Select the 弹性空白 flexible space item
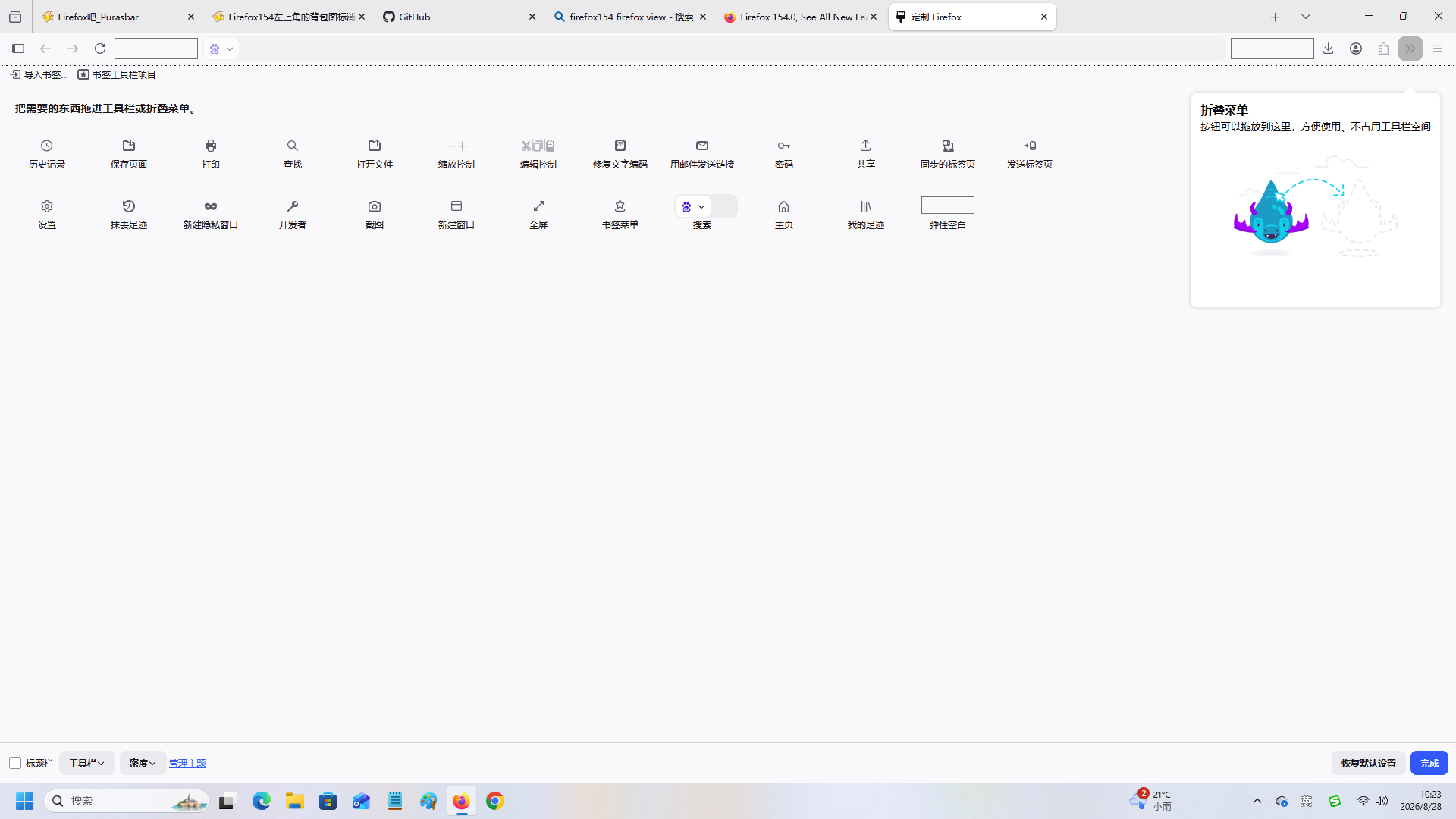Screen dimensions: 1456x819 [x=948, y=206]
